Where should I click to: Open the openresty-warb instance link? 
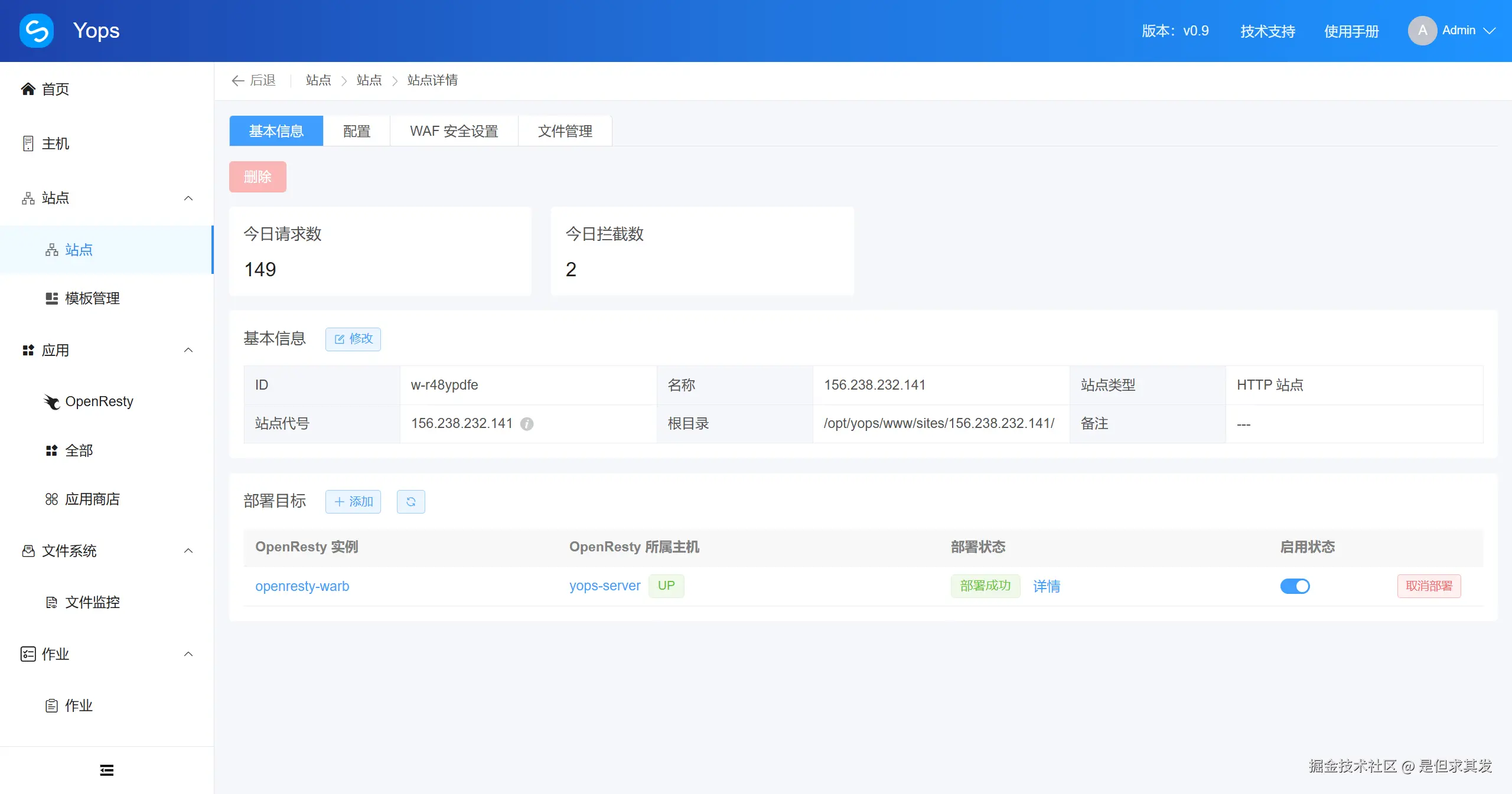(302, 586)
